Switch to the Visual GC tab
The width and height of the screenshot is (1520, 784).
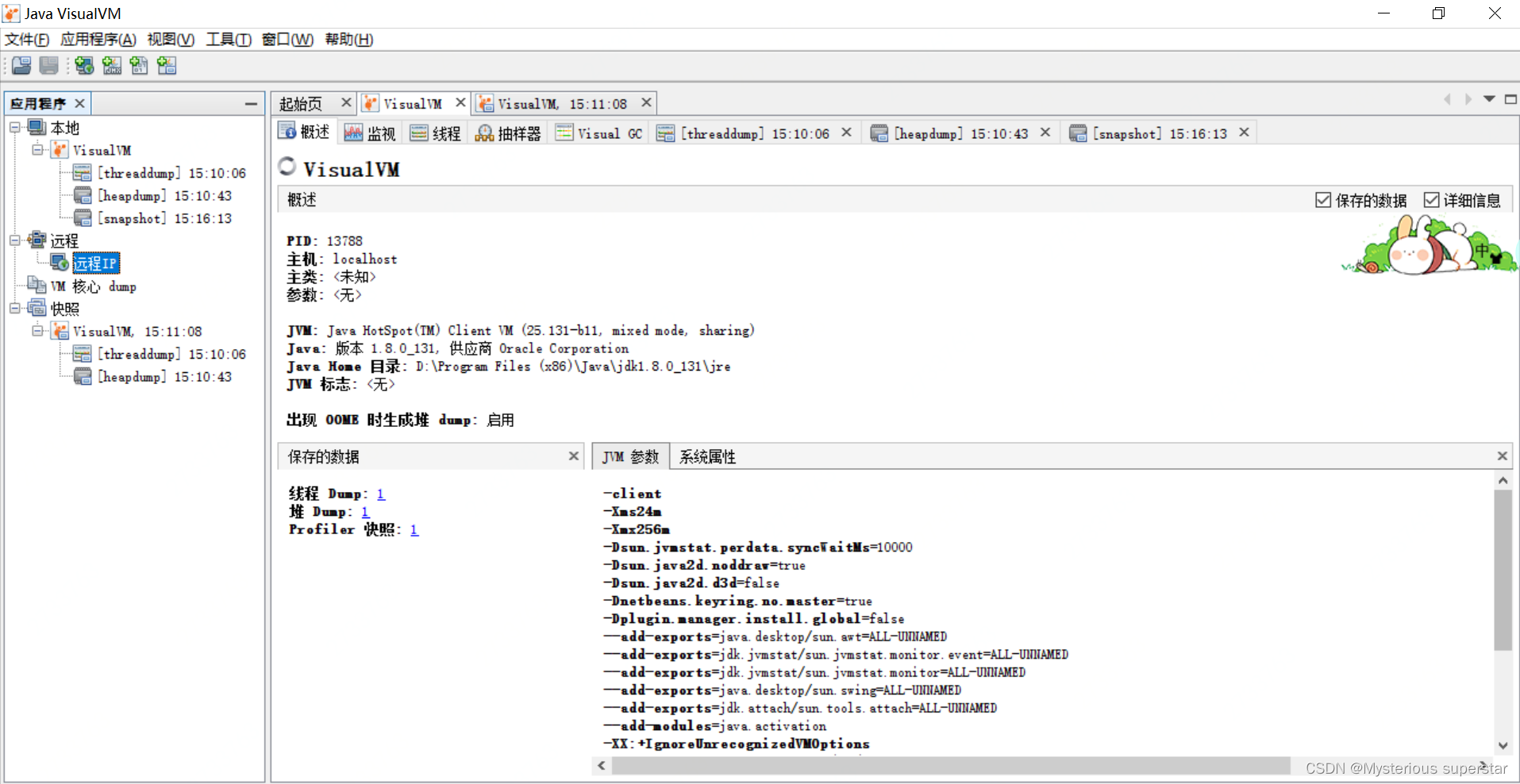pyautogui.click(x=599, y=133)
